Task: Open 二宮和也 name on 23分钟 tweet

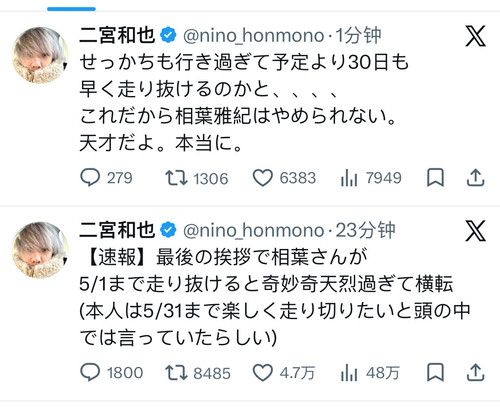Action: click(117, 230)
